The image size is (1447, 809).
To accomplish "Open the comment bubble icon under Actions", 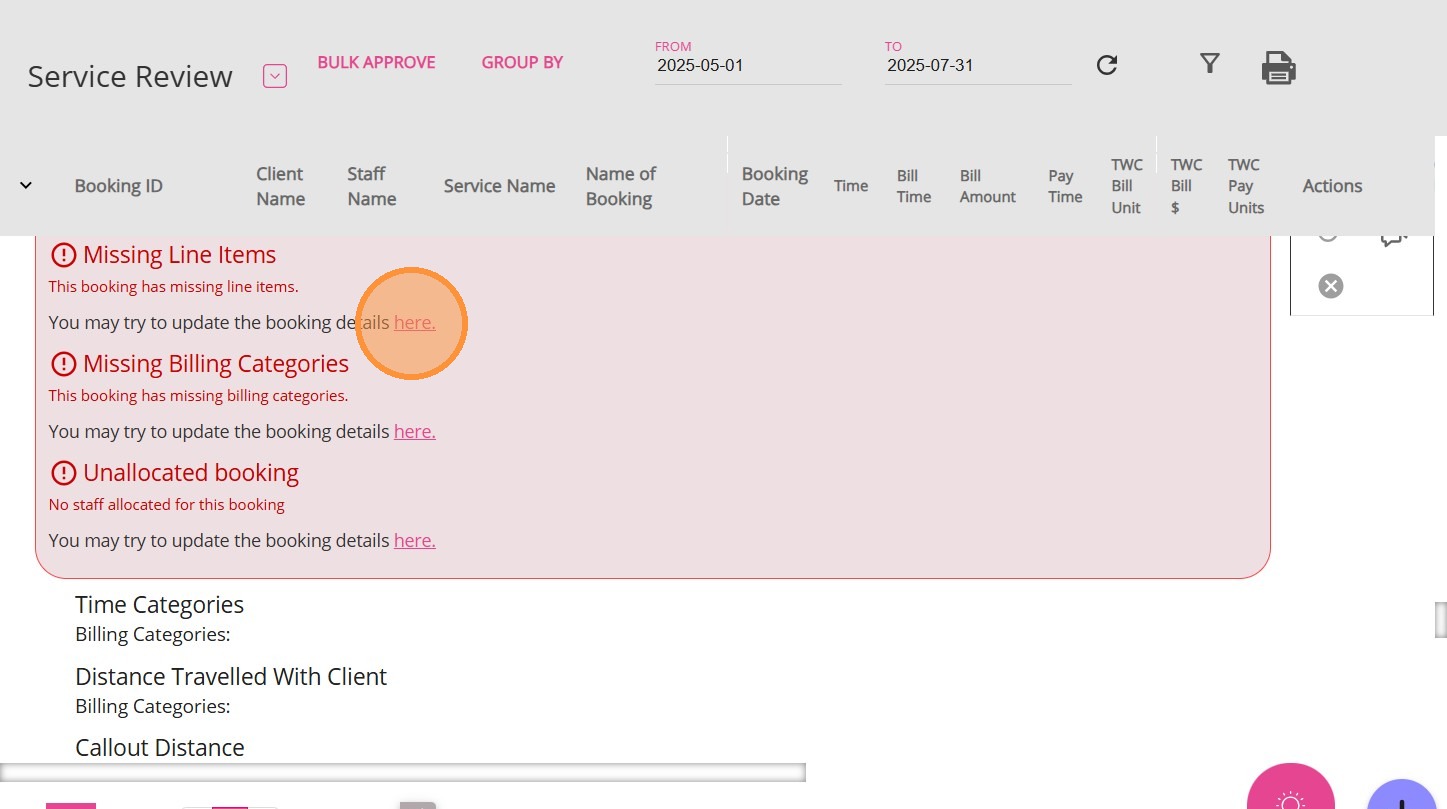I will tap(1393, 238).
